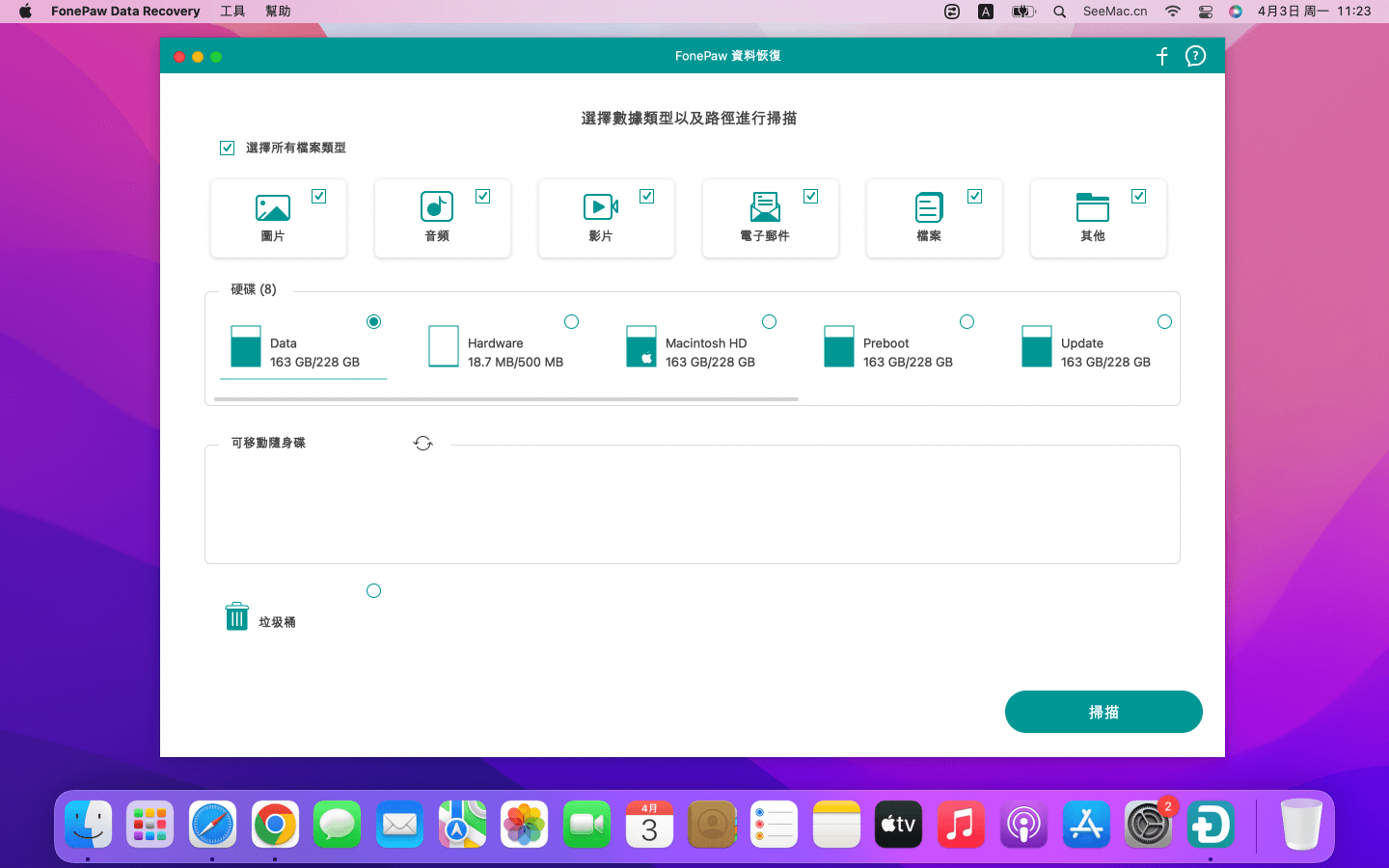
Task: Click the 圖片 image type icon
Action: pyautogui.click(x=273, y=207)
